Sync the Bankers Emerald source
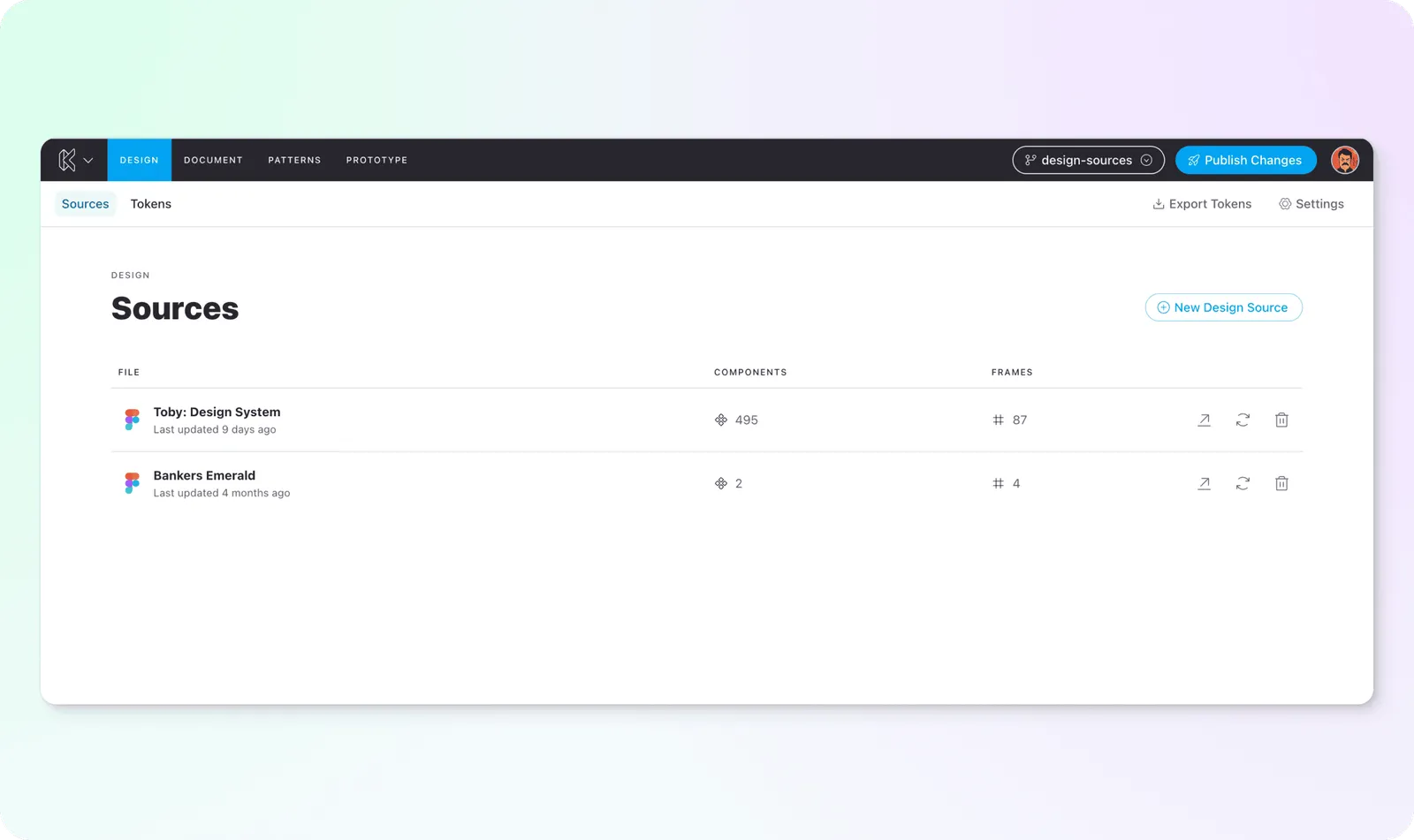1414x840 pixels. (x=1243, y=483)
